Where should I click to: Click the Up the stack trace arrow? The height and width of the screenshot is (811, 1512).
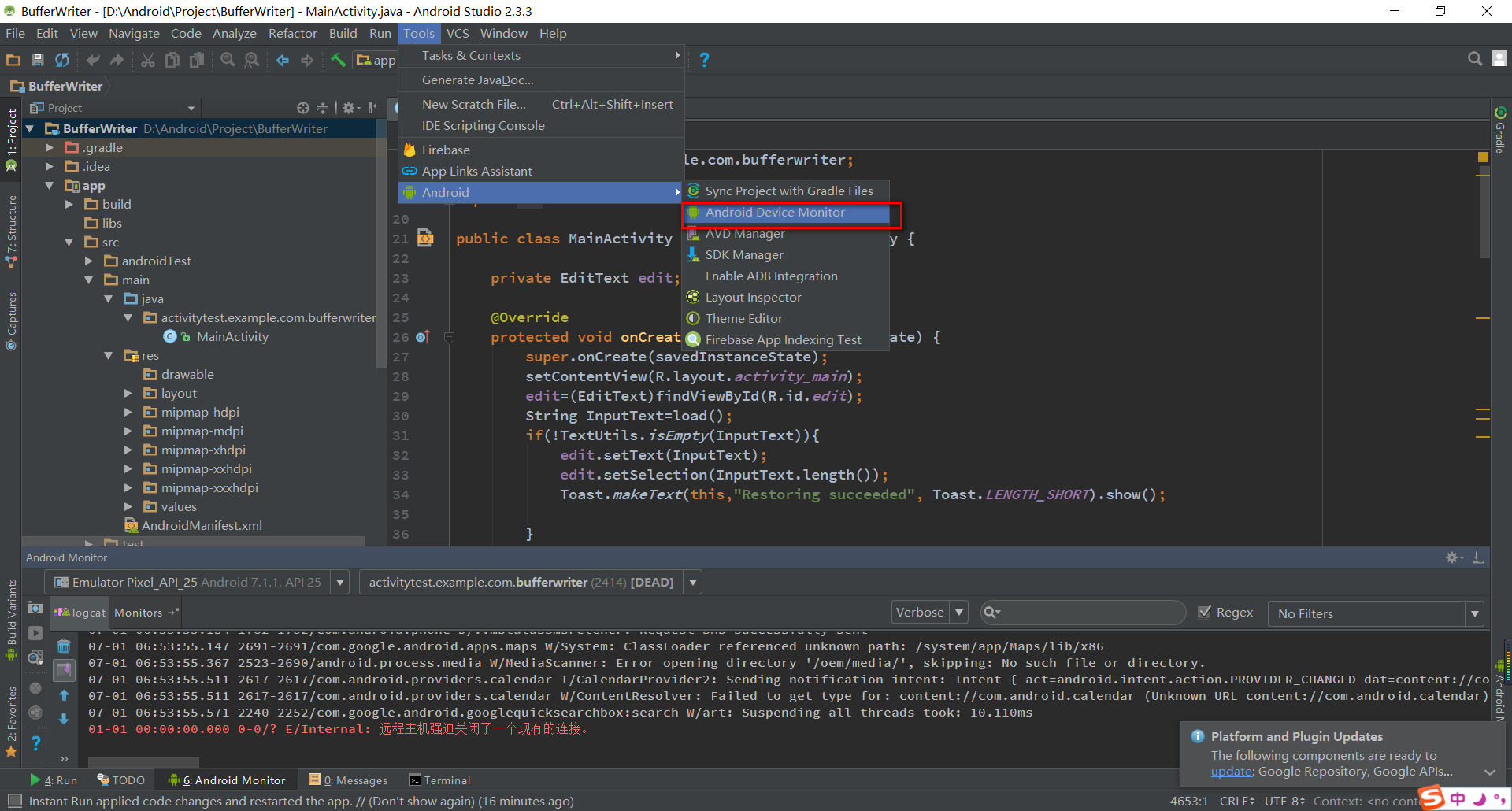(x=64, y=695)
